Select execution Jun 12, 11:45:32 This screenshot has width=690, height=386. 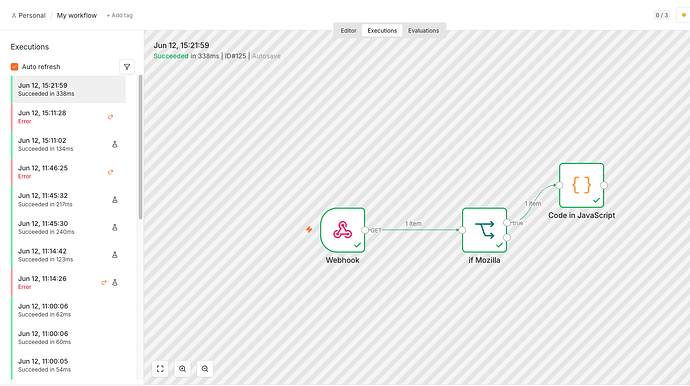pos(69,199)
